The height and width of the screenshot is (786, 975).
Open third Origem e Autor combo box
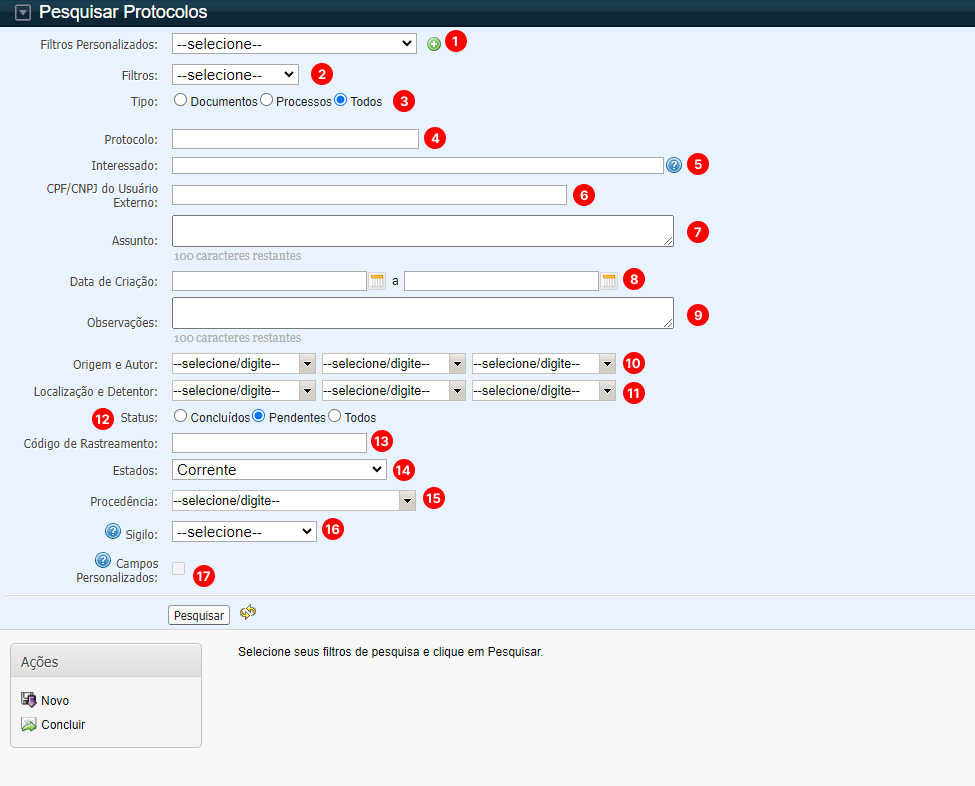543,364
